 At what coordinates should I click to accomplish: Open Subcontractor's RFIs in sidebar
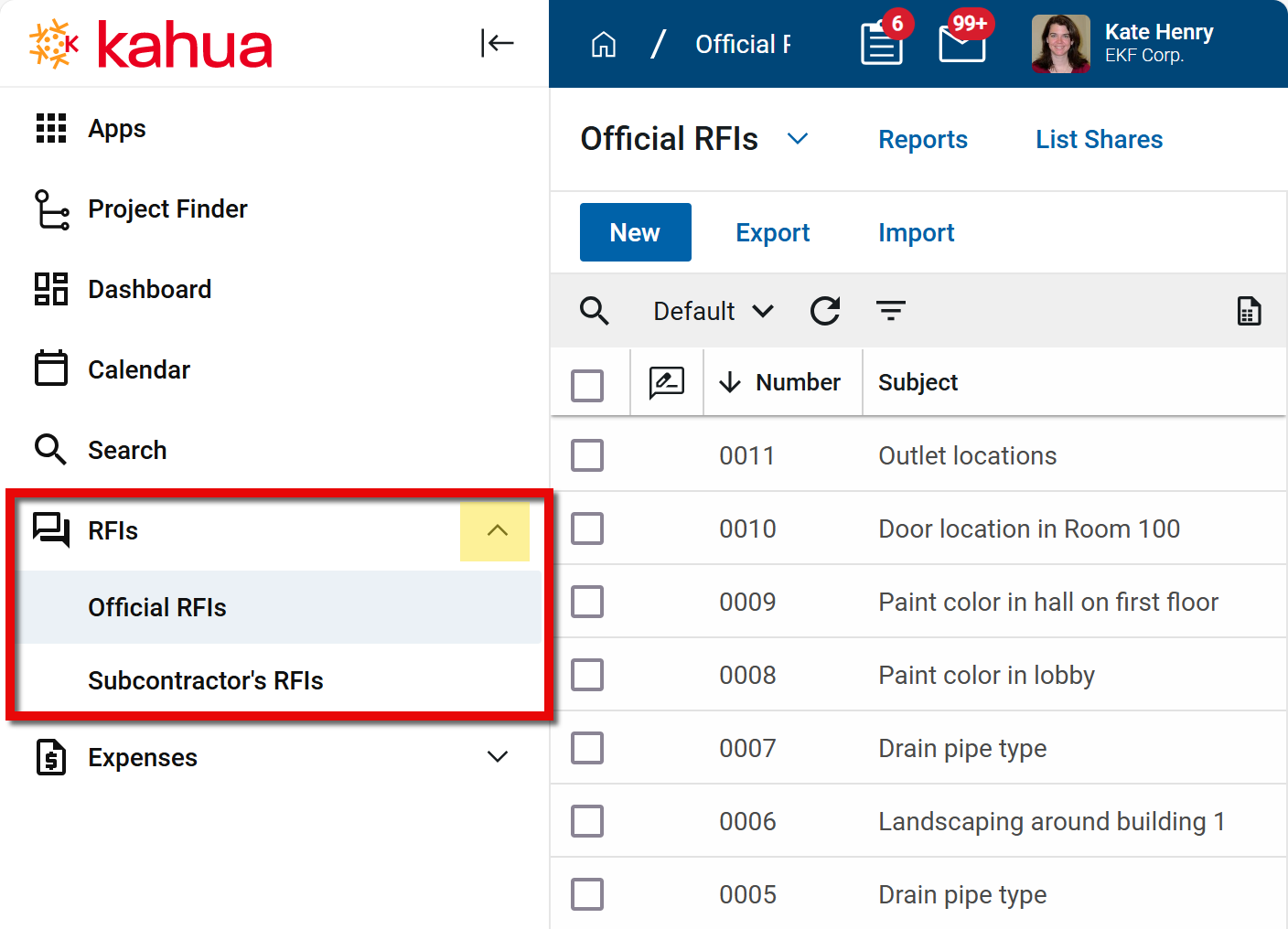[206, 681]
